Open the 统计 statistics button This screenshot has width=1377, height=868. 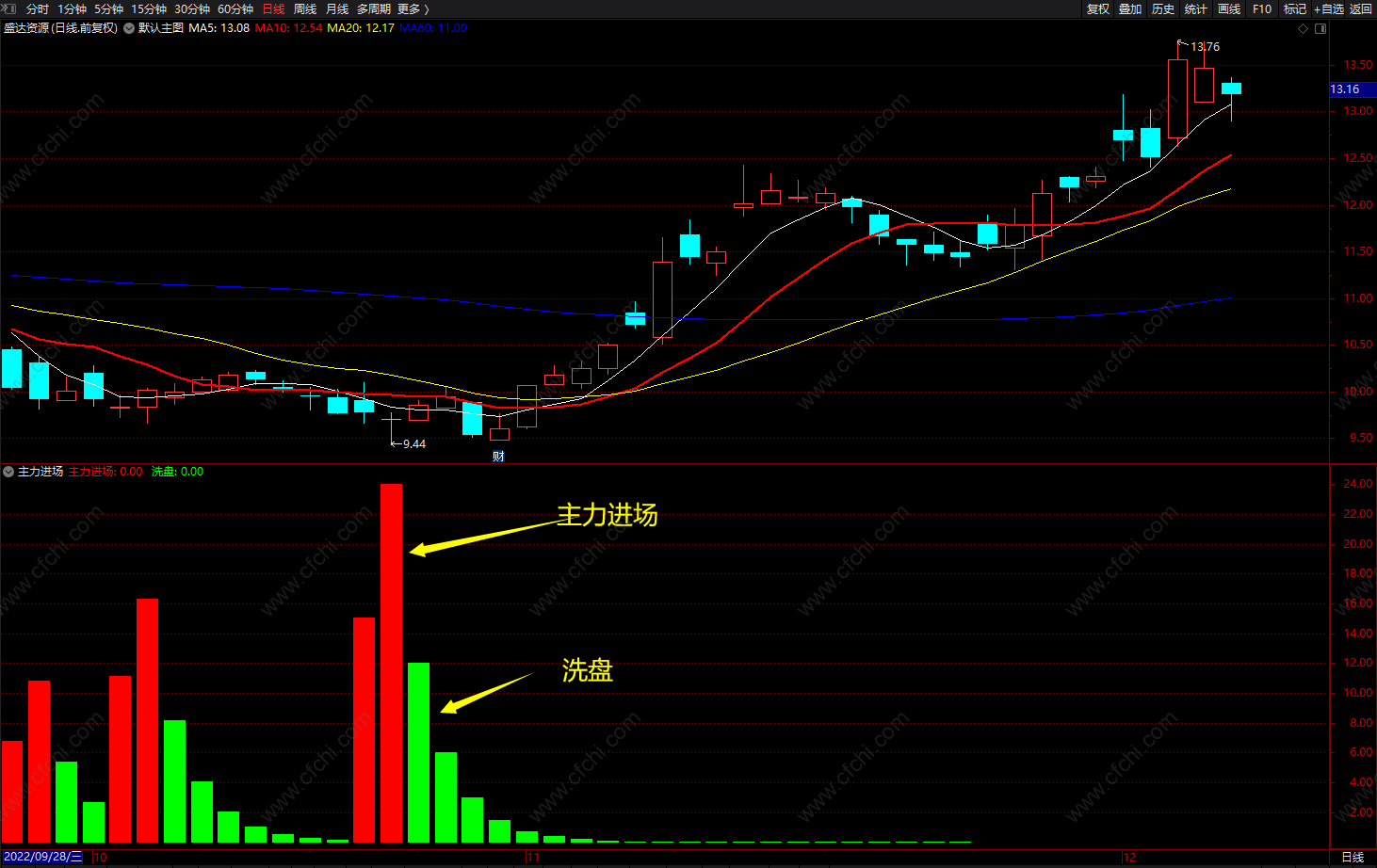(1196, 8)
